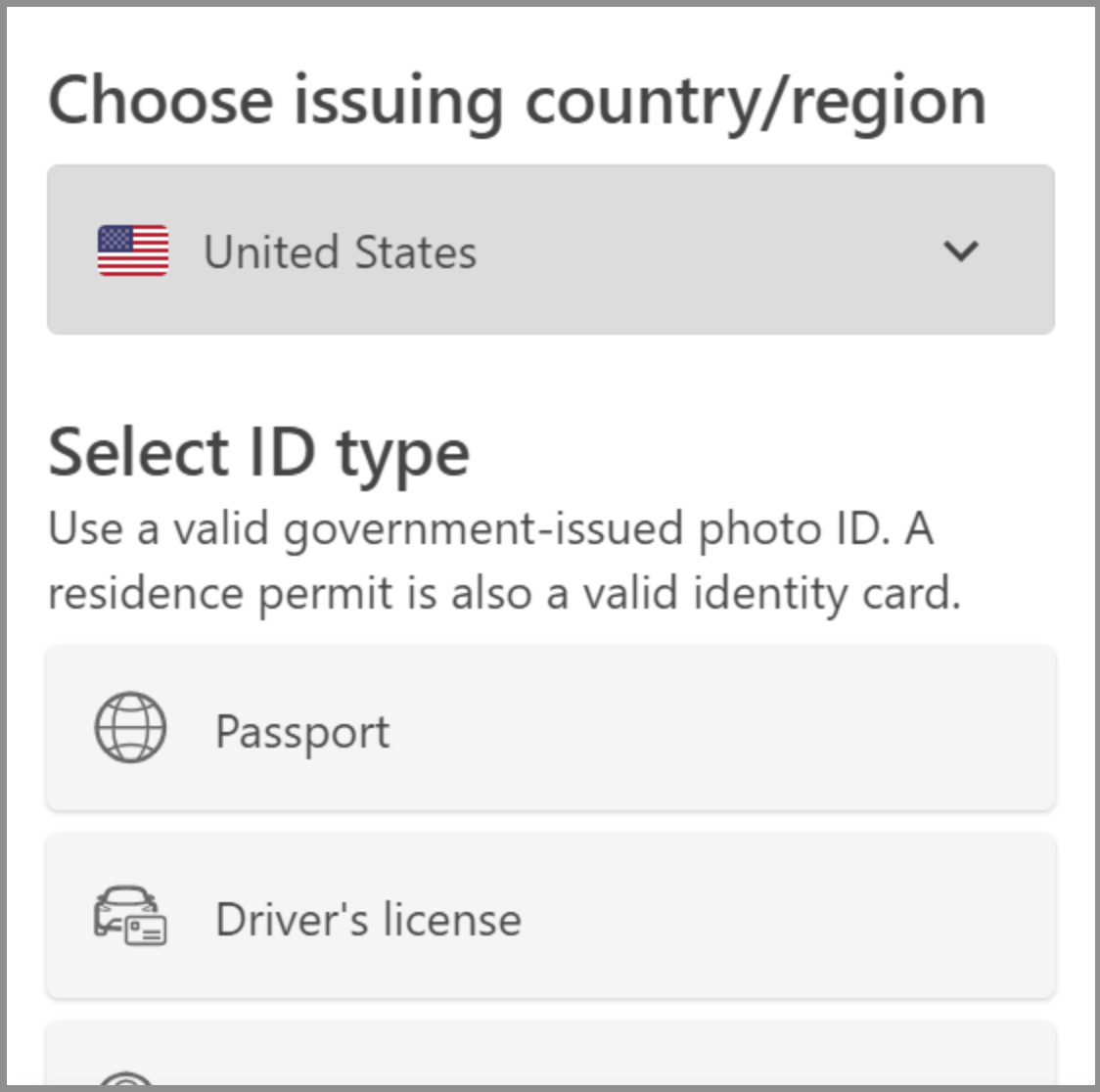This screenshot has width=1100, height=1092.
Task: Click blank area between flag and chevron
Action: pyautogui.click(x=705, y=250)
